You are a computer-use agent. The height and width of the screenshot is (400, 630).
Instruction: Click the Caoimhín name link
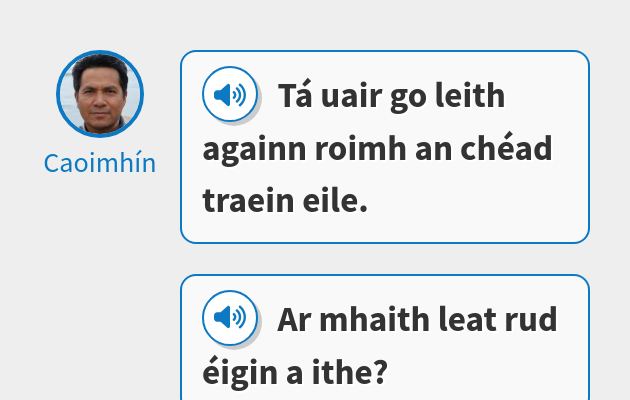coord(100,163)
